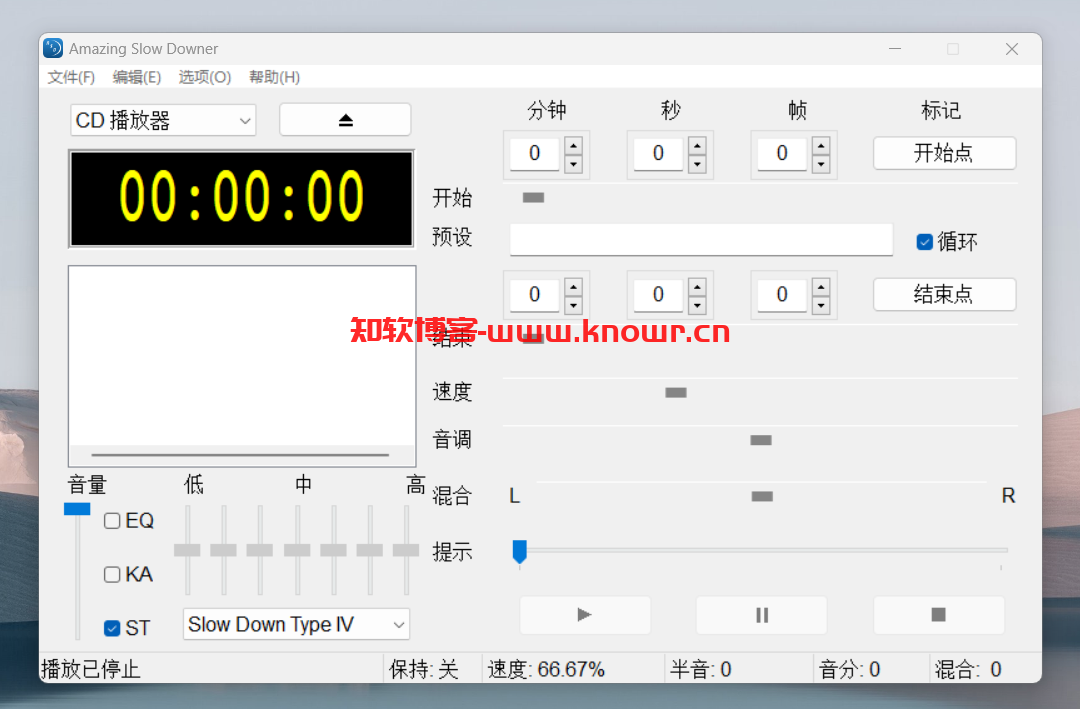Open the 帮助(H) menu

click(x=274, y=77)
